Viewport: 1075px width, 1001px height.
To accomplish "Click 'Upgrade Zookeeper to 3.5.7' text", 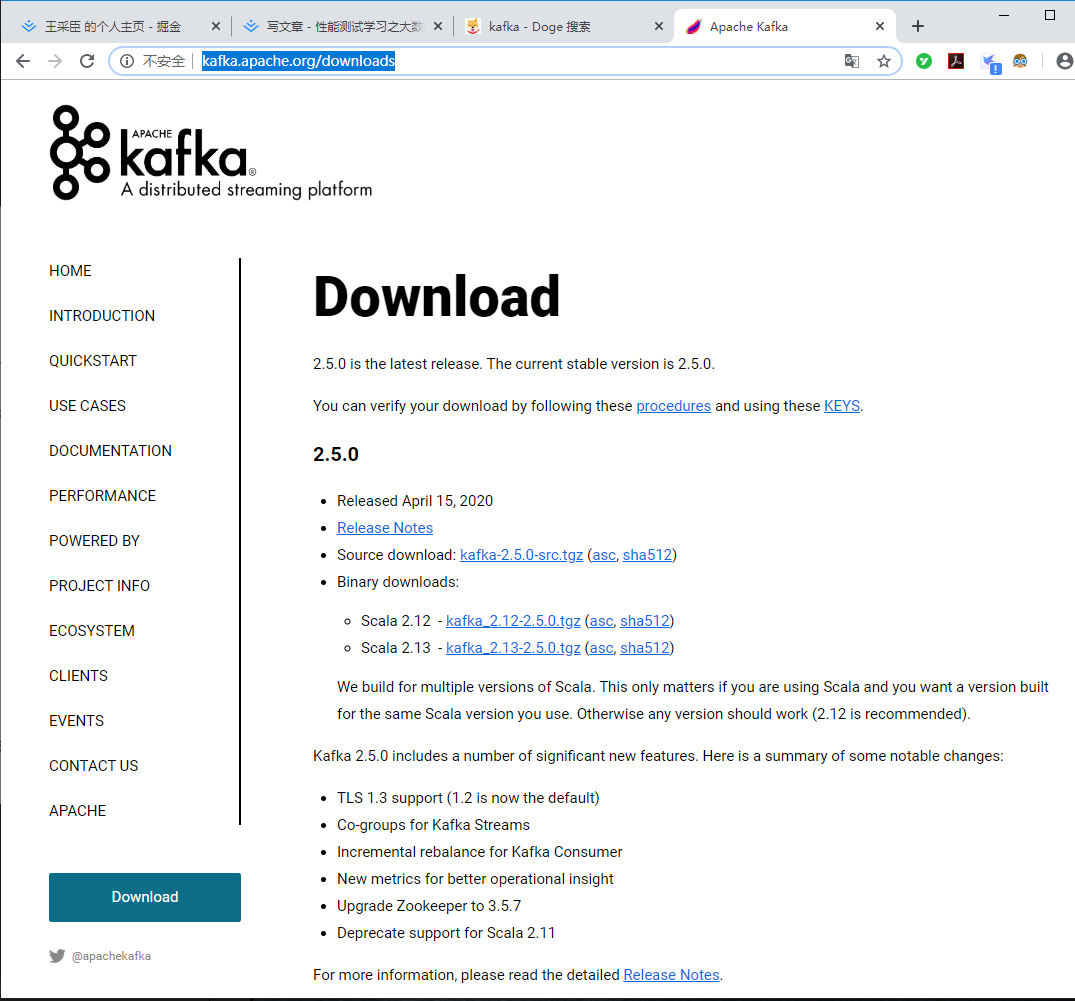I will point(428,906).
